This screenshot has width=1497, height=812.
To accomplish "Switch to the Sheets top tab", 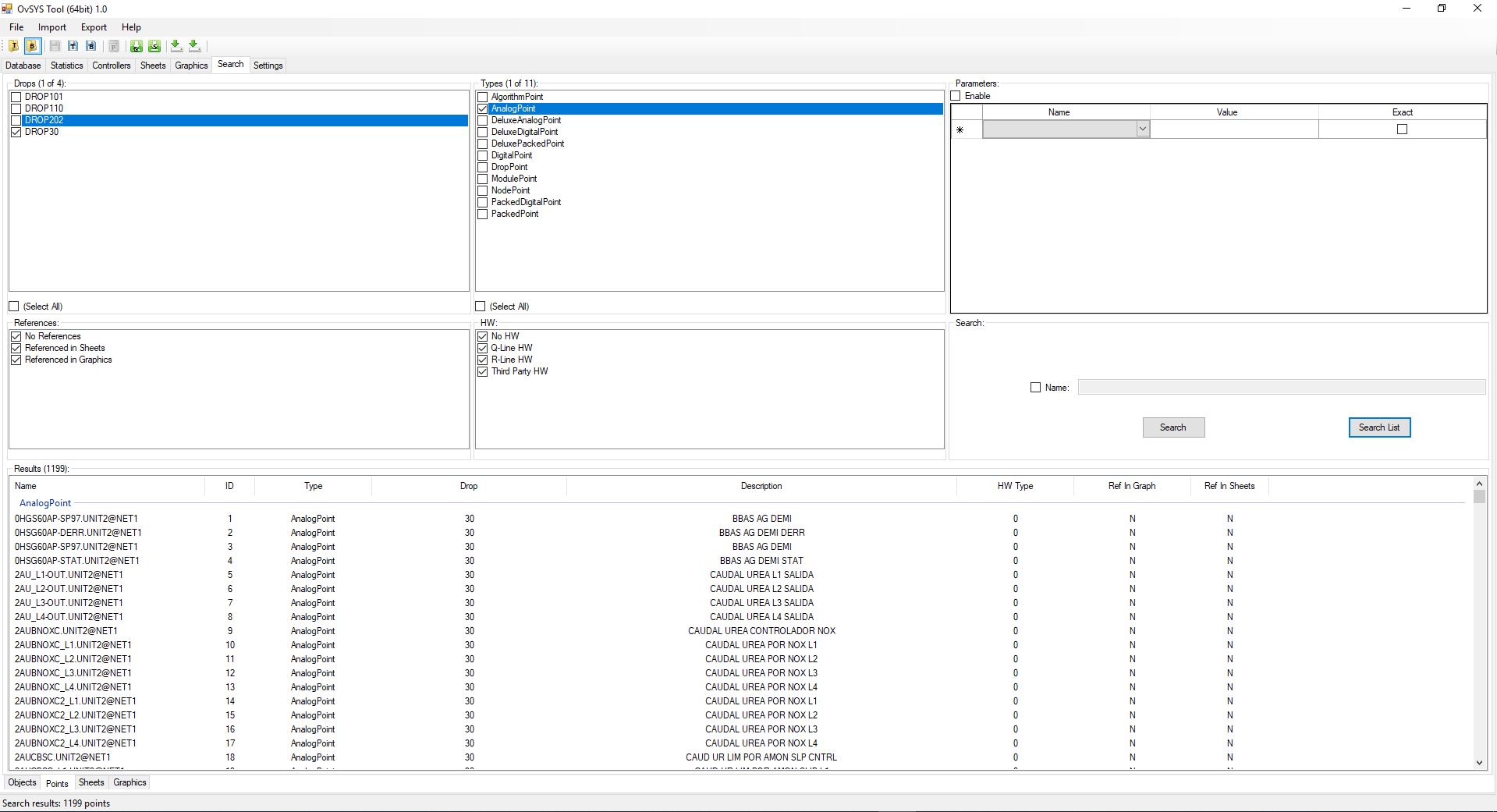I will click(x=153, y=66).
